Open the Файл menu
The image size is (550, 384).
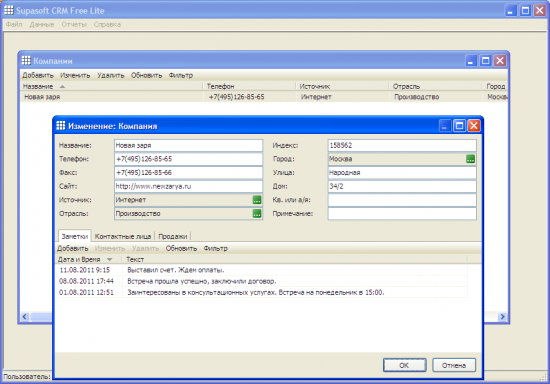click(14, 24)
